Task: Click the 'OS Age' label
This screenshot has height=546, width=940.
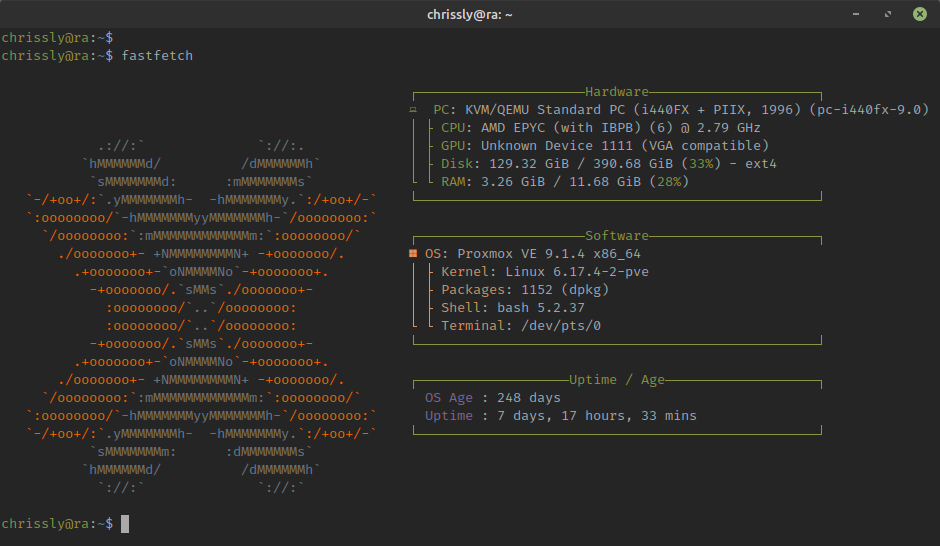Action: [449, 397]
